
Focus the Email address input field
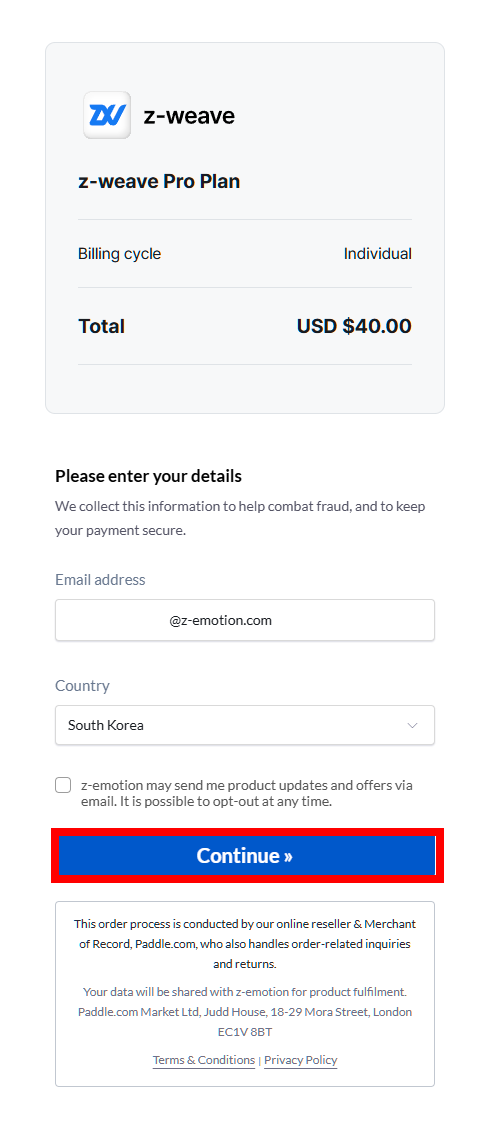click(x=244, y=620)
